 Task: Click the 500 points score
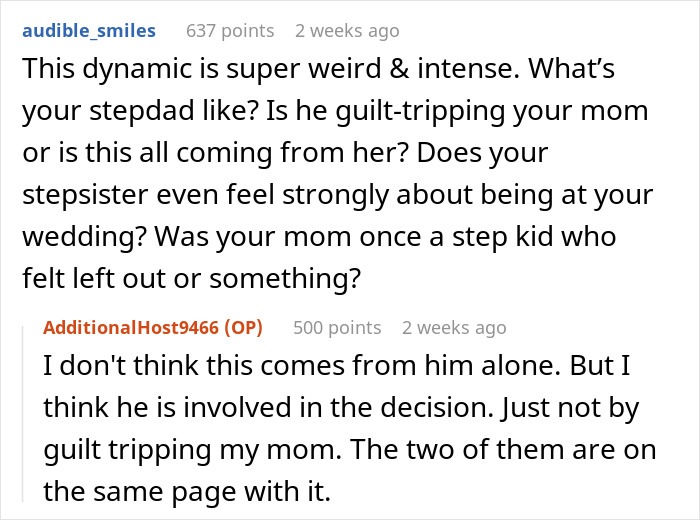337,327
